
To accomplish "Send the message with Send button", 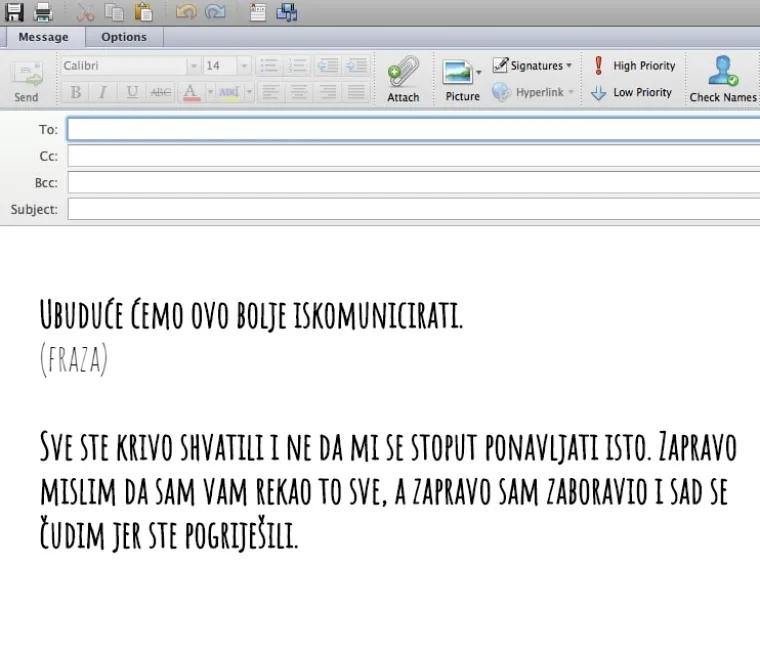I will pos(27,81).
